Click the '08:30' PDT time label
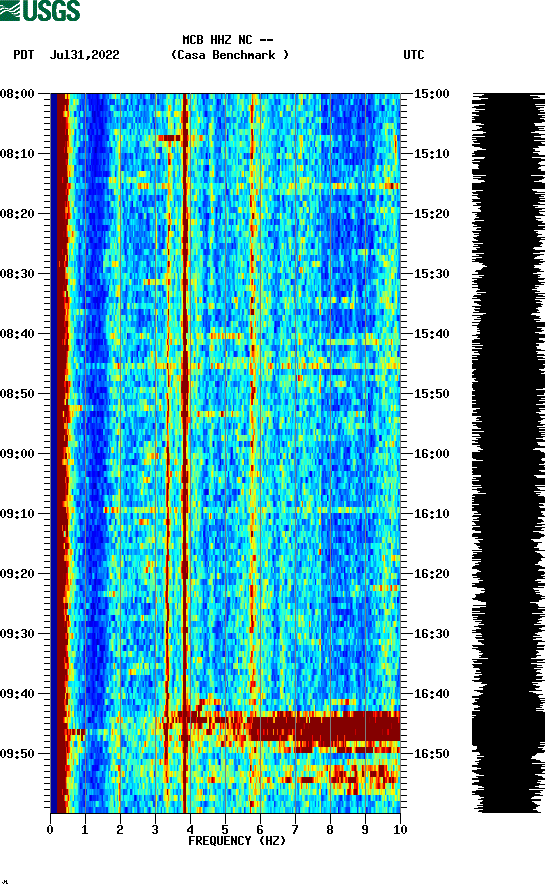 coord(18,273)
